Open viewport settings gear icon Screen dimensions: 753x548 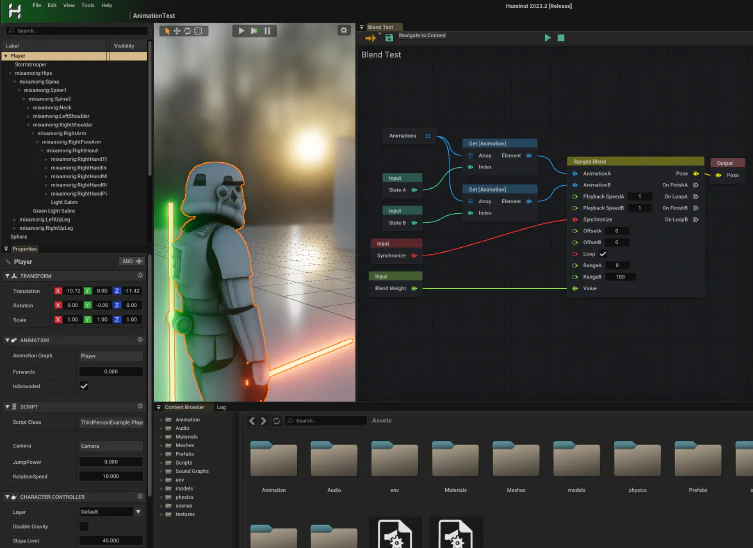pos(344,31)
